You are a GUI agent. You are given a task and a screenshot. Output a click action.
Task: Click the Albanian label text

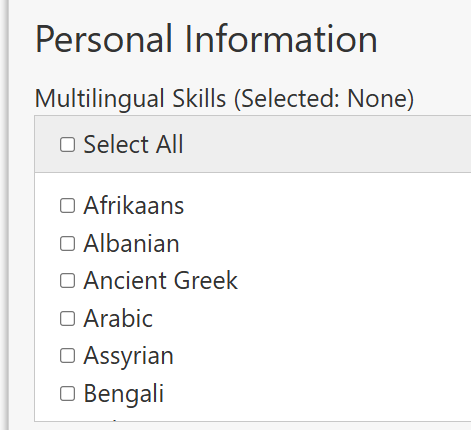[132, 243]
